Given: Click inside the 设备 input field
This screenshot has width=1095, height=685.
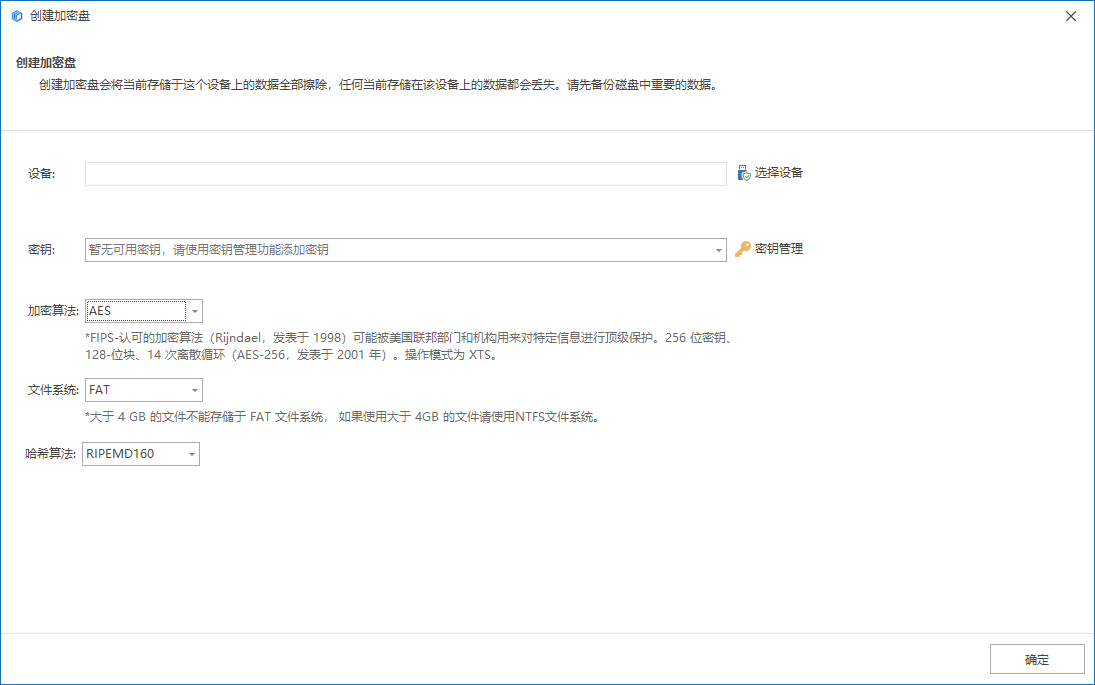Looking at the screenshot, I should 405,174.
